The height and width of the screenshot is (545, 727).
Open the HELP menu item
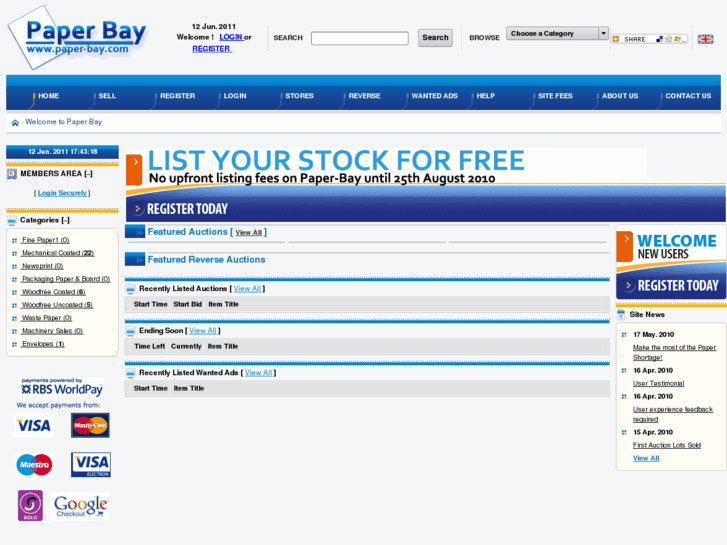tap(486, 96)
